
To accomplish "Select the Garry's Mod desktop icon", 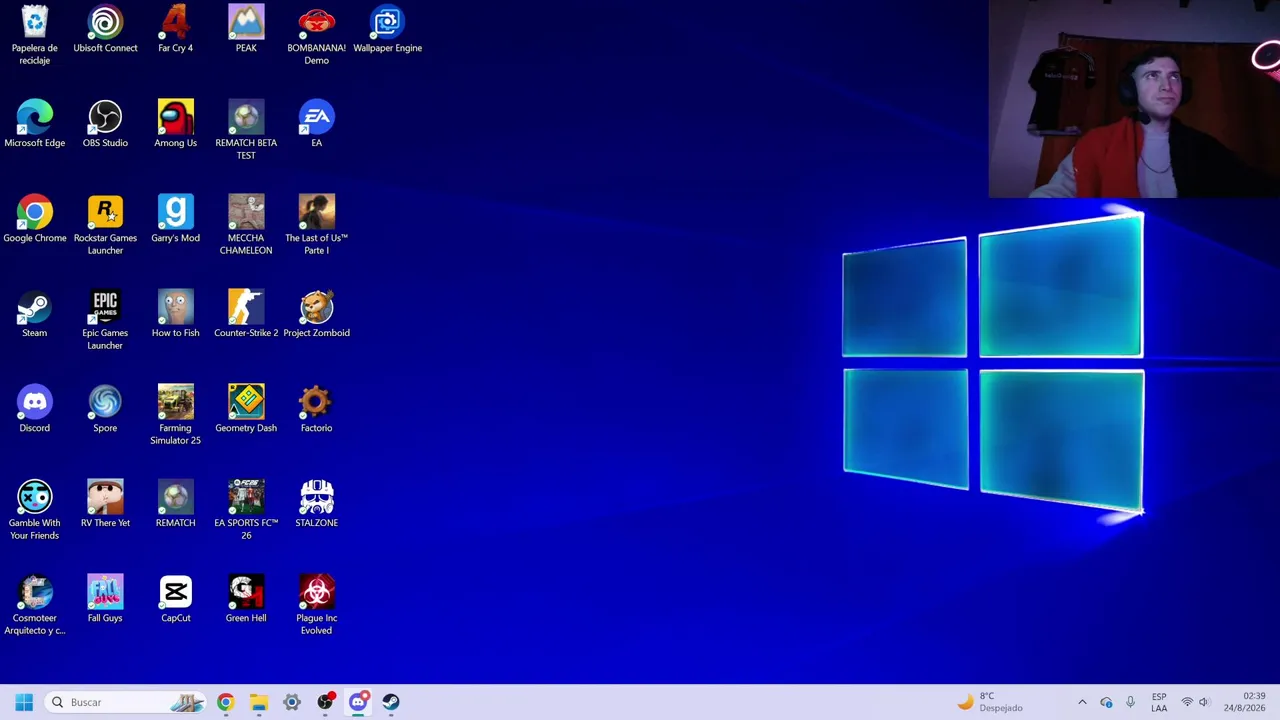I will click(x=175, y=220).
